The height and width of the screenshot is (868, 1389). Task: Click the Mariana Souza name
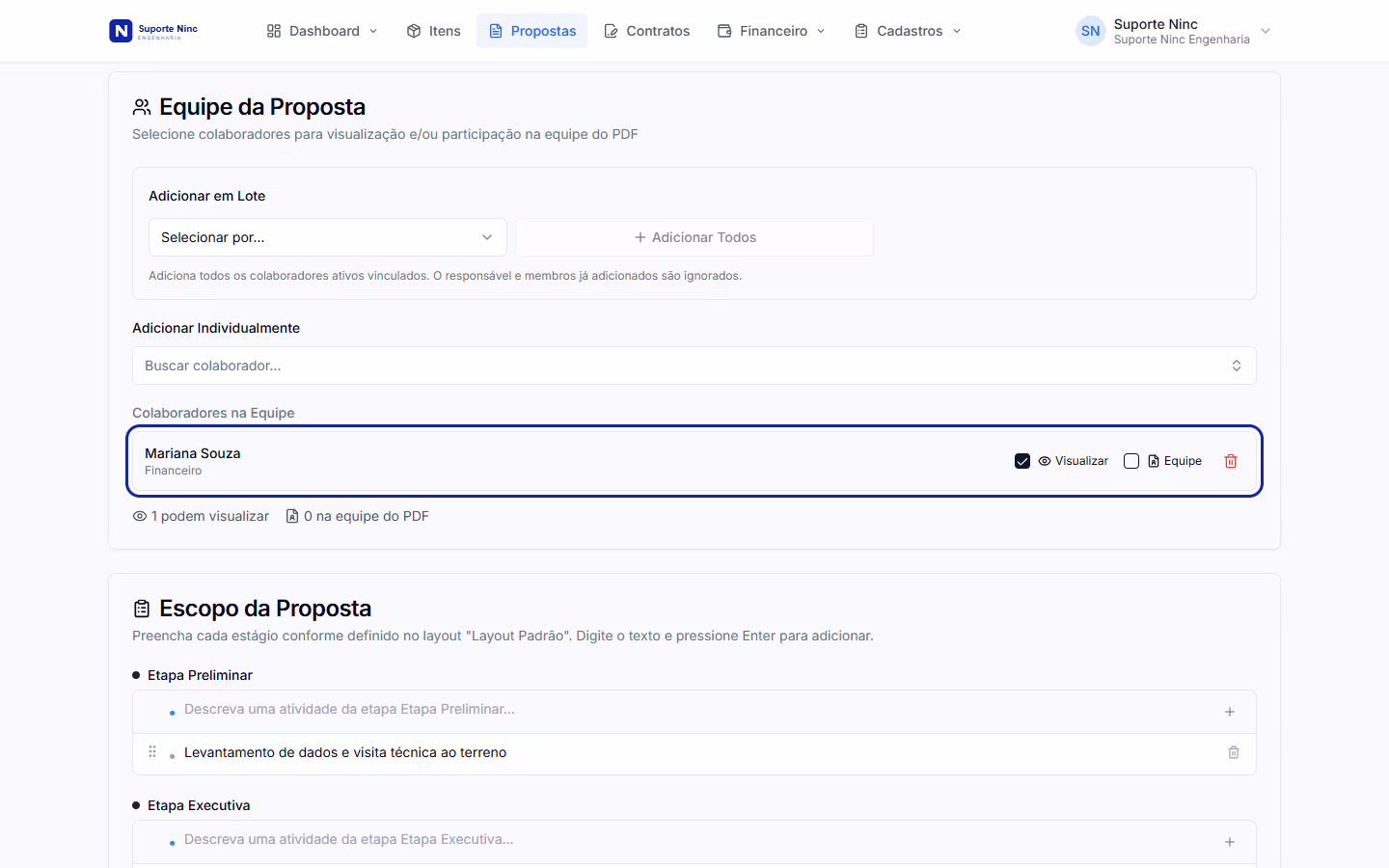point(193,453)
